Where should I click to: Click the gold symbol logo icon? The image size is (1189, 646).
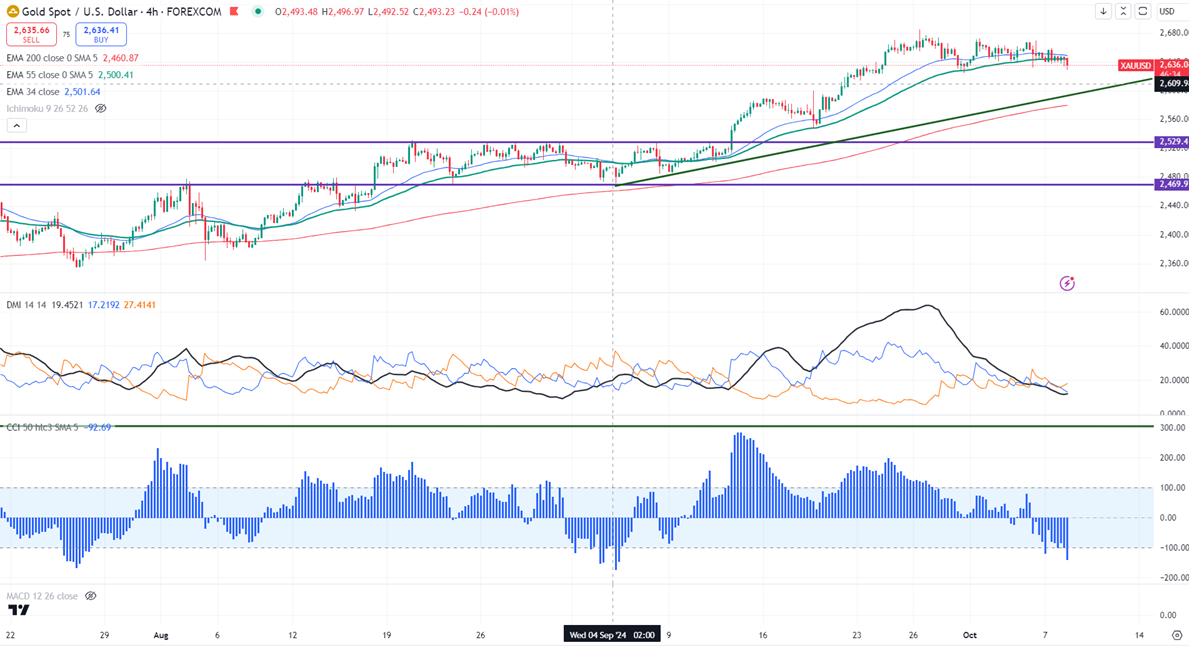13,11
